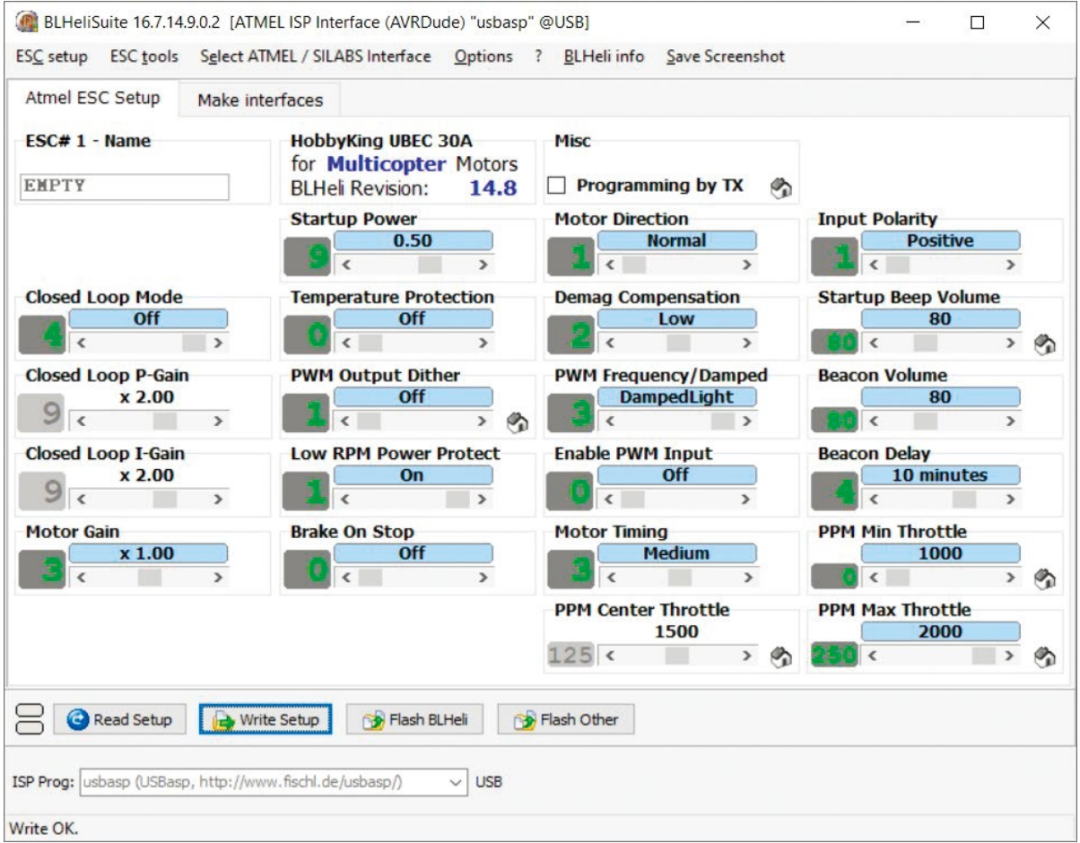Decrease Startup Power with left arrow
This screenshot has height=843, width=1080.
point(346,264)
